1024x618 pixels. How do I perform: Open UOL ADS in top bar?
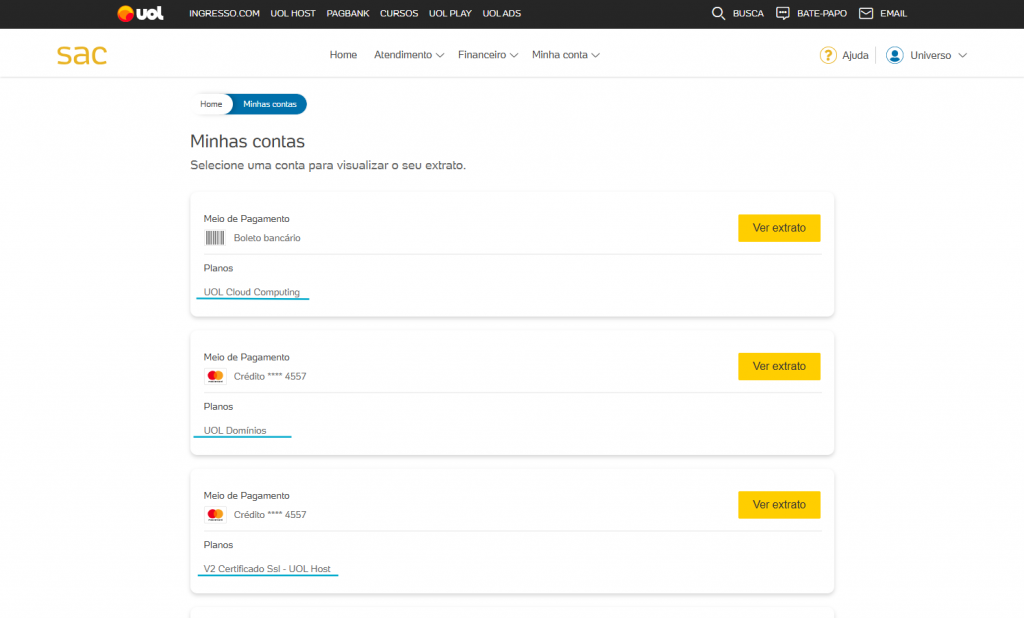pos(502,13)
